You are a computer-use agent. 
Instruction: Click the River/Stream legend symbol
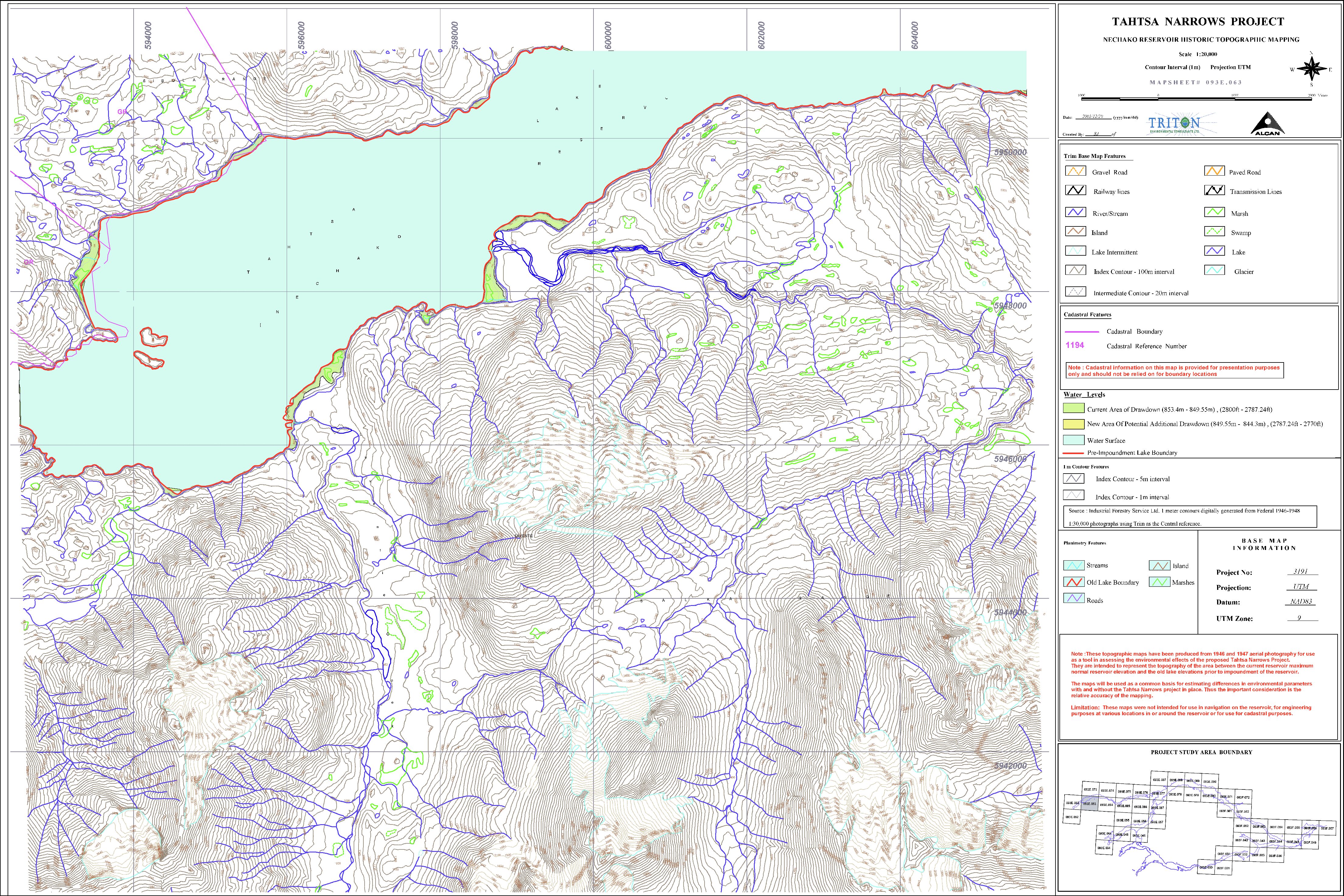click(x=1076, y=212)
